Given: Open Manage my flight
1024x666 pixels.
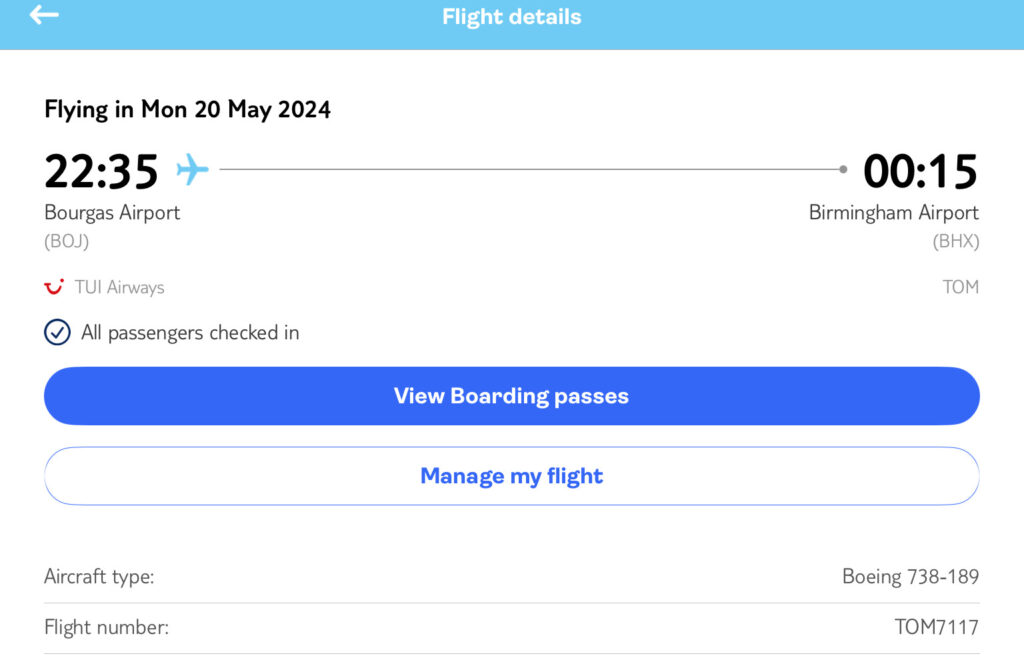Looking at the screenshot, I should click(511, 476).
